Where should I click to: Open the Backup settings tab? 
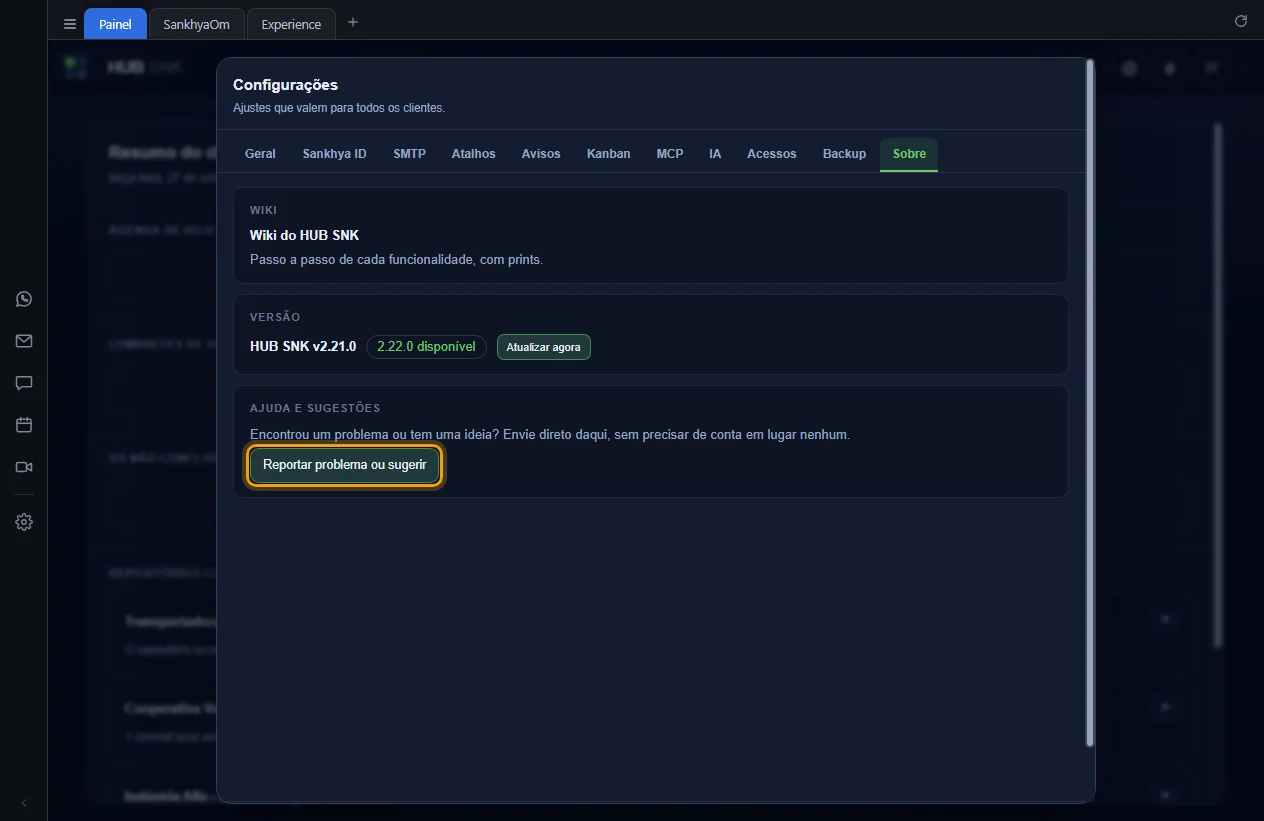(x=844, y=154)
